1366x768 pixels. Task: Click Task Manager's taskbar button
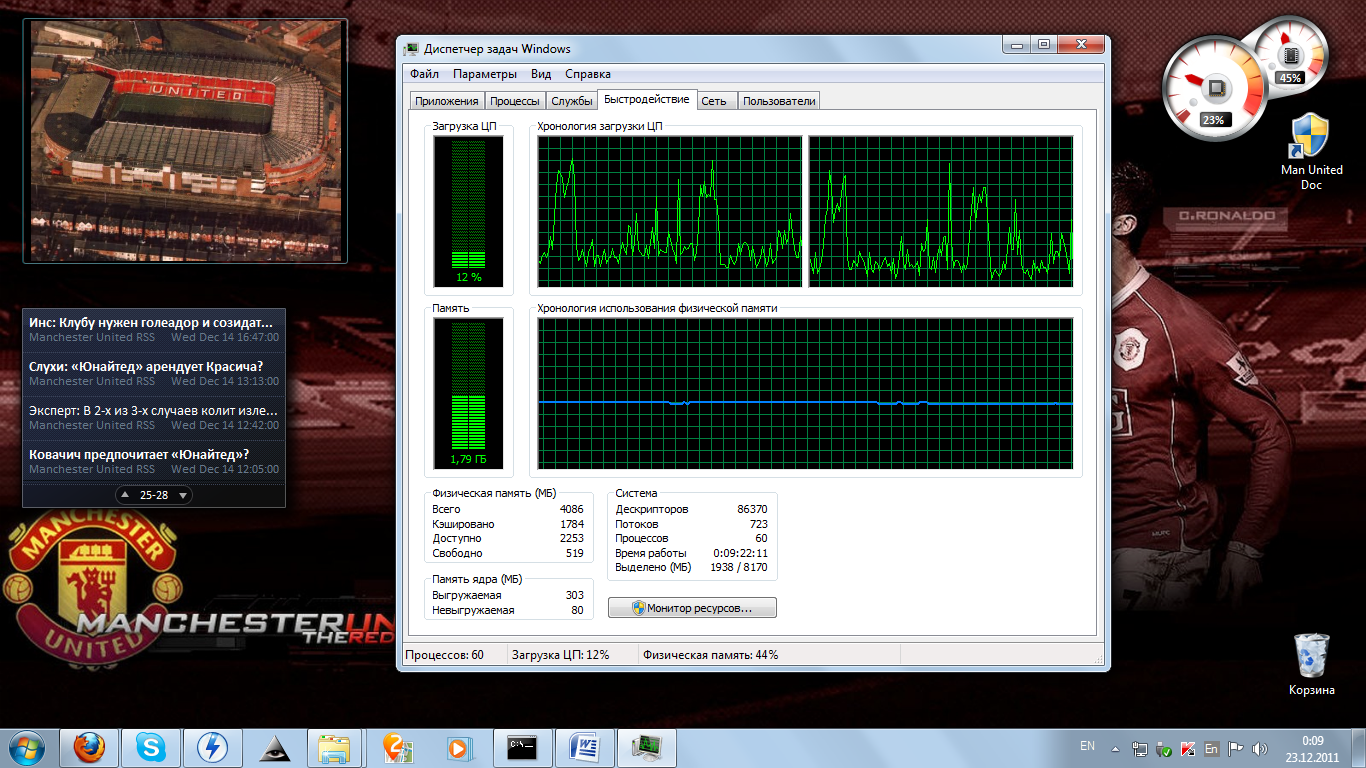tap(648, 747)
